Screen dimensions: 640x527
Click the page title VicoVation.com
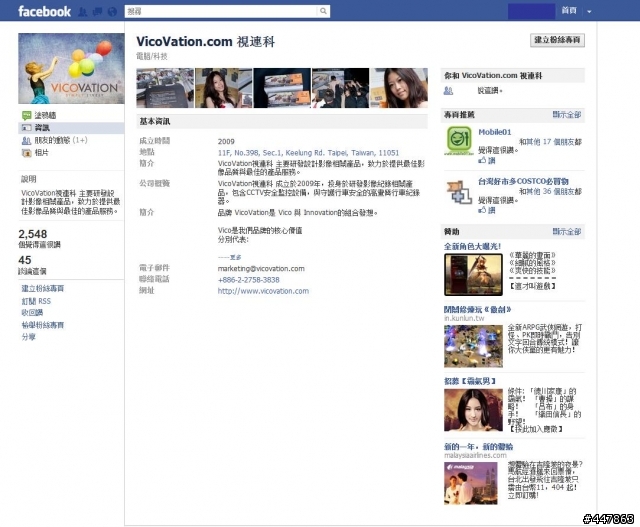click(x=205, y=42)
